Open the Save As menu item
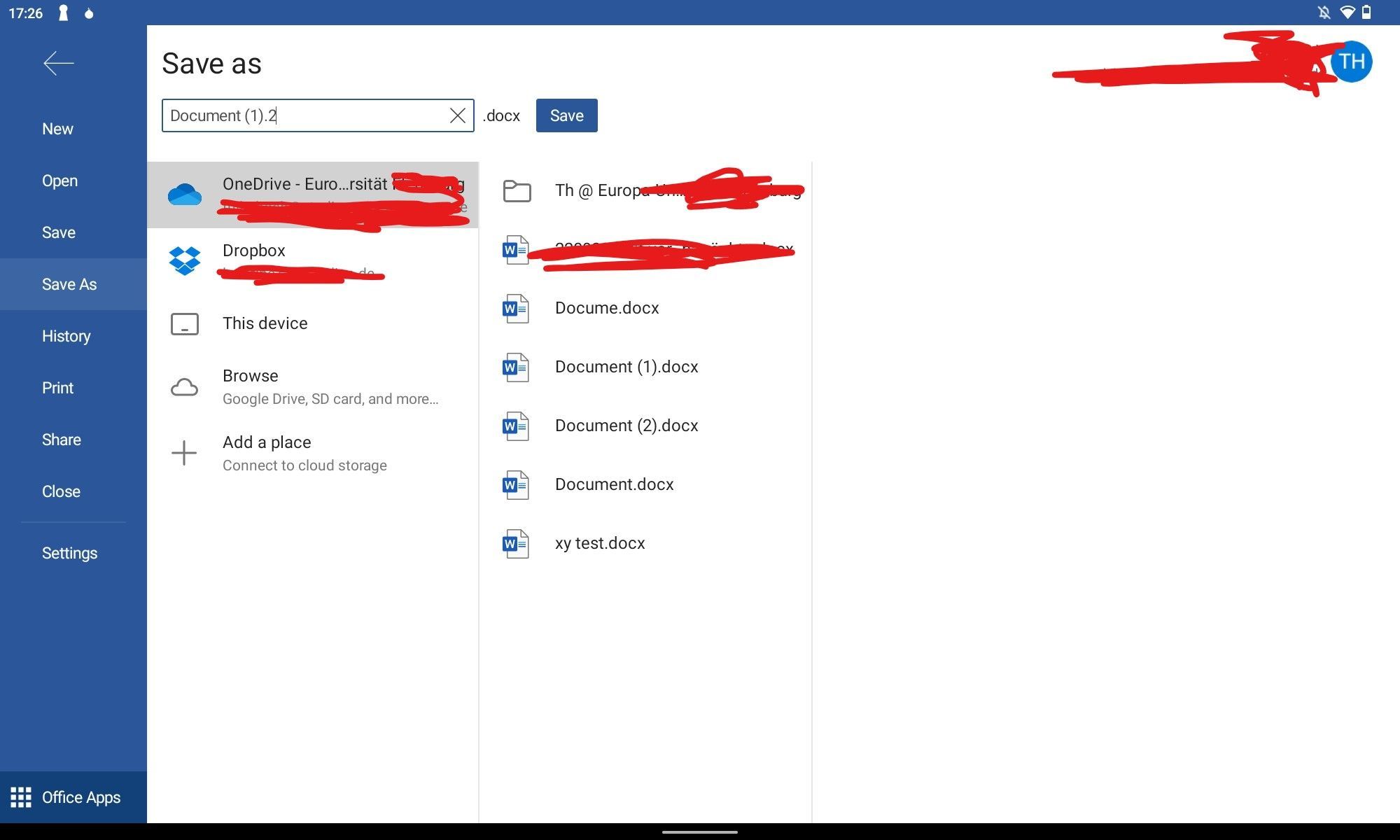The height and width of the screenshot is (840, 1400). (68, 284)
